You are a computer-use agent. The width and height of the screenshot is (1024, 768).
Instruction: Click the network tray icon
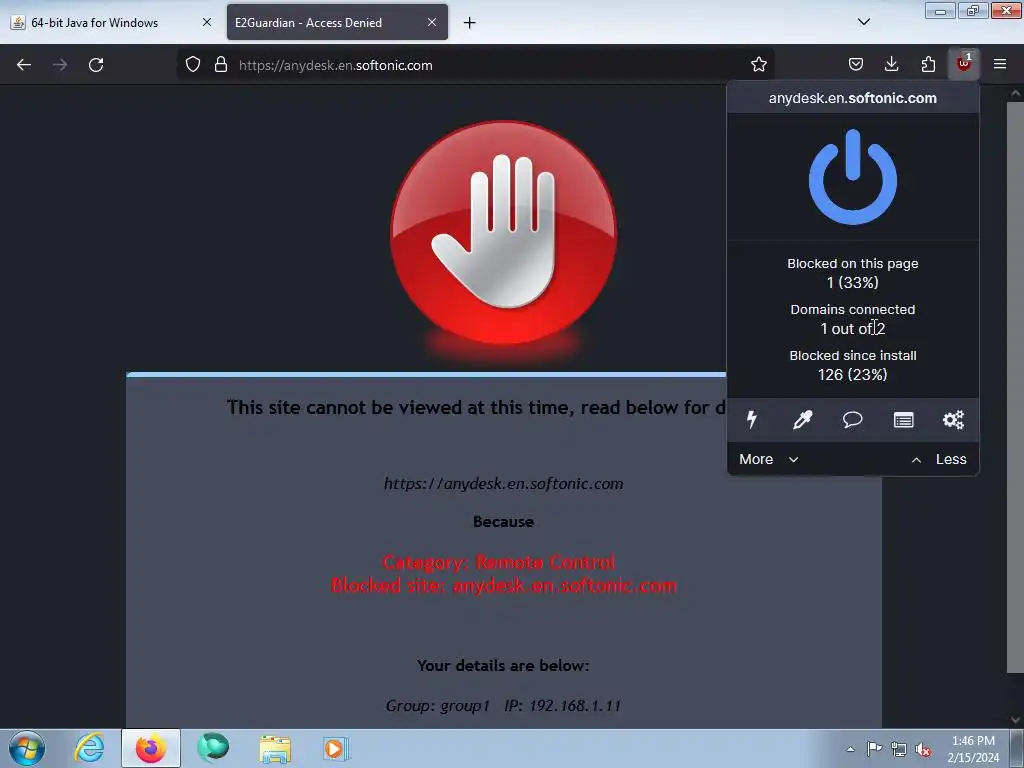[x=899, y=749]
